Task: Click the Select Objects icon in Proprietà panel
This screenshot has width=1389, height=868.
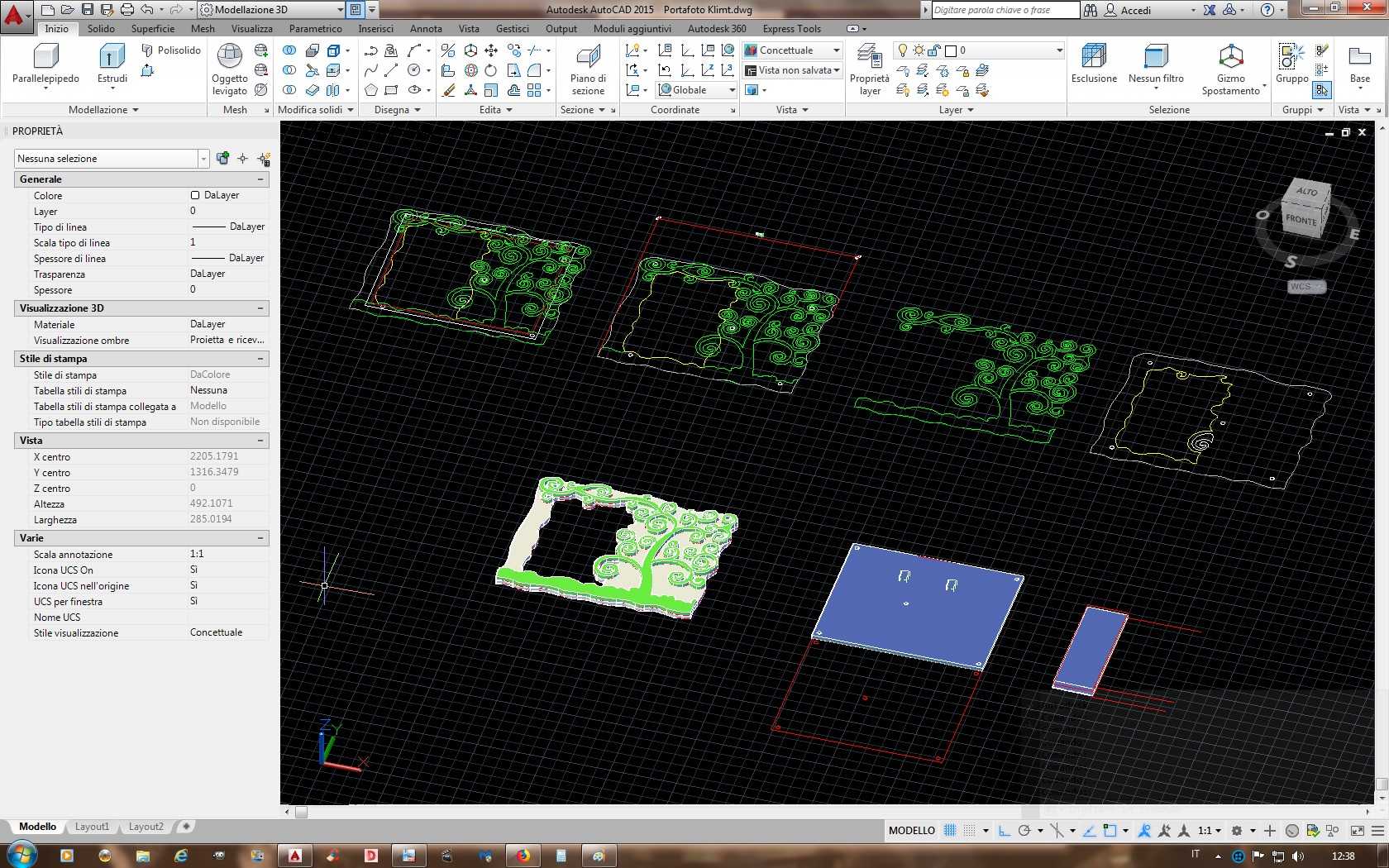Action: click(x=242, y=159)
